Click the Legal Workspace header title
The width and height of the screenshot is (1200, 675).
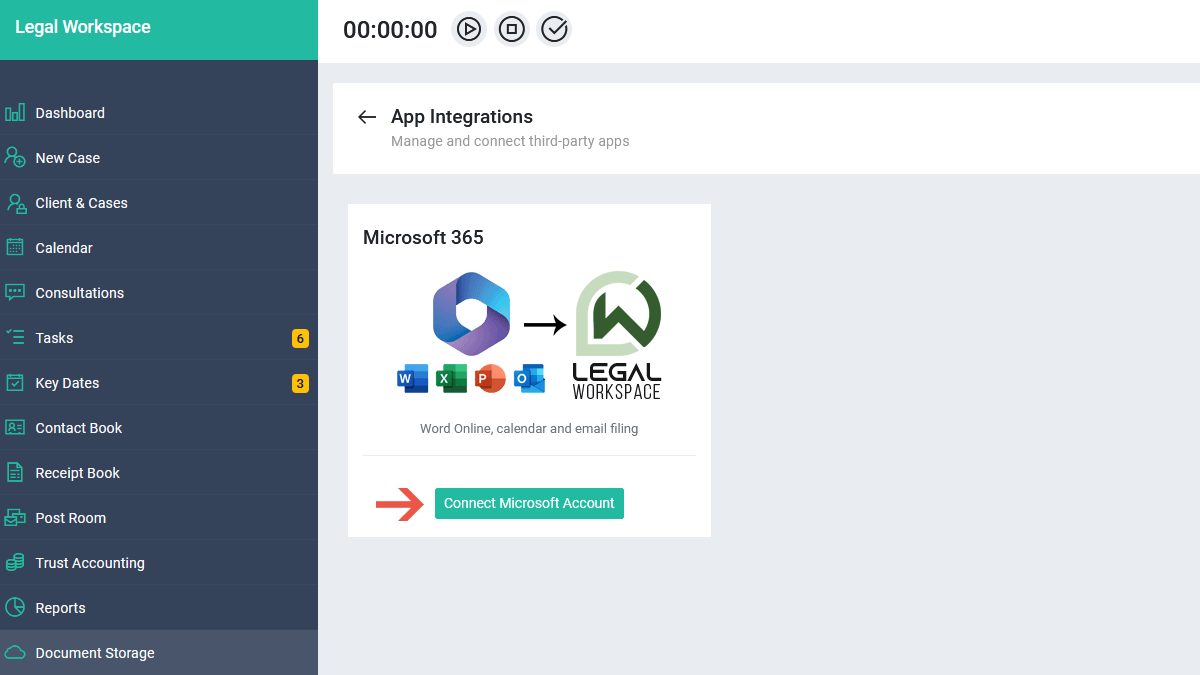point(83,28)
